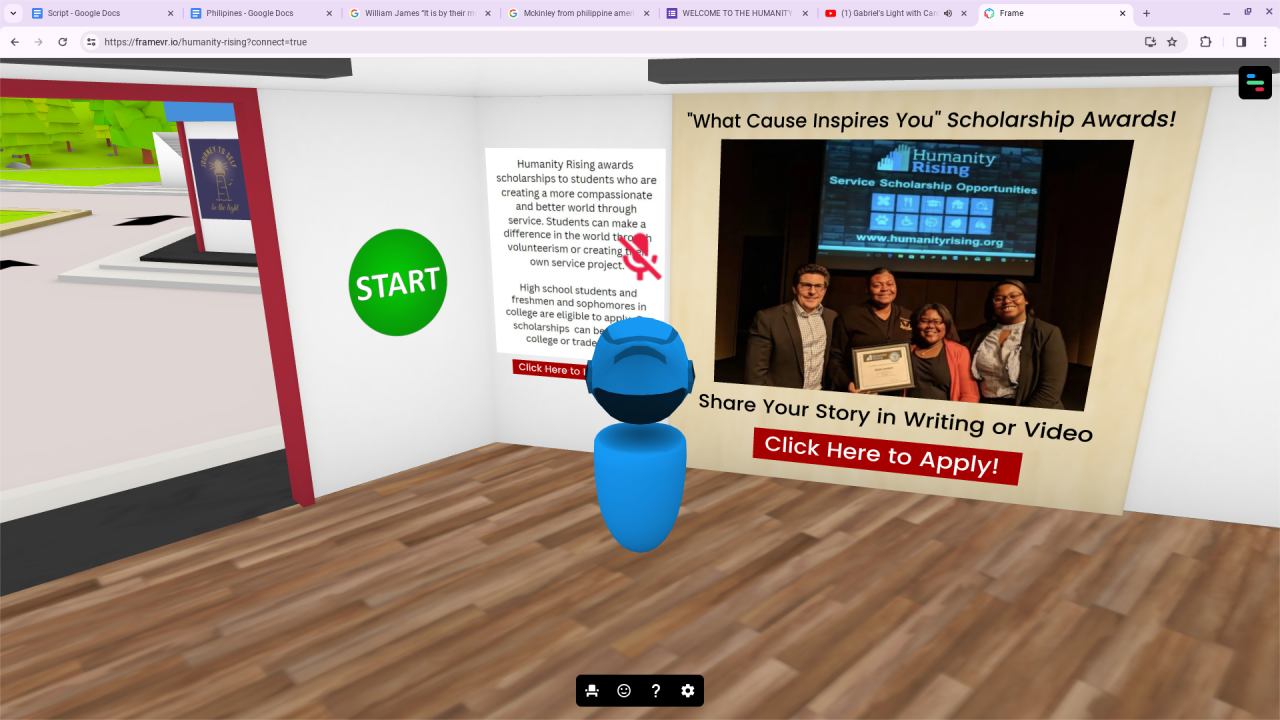Switch to the Mckinley Google search tab
Screen dimensions: 1280x720
tap(579, 13)
